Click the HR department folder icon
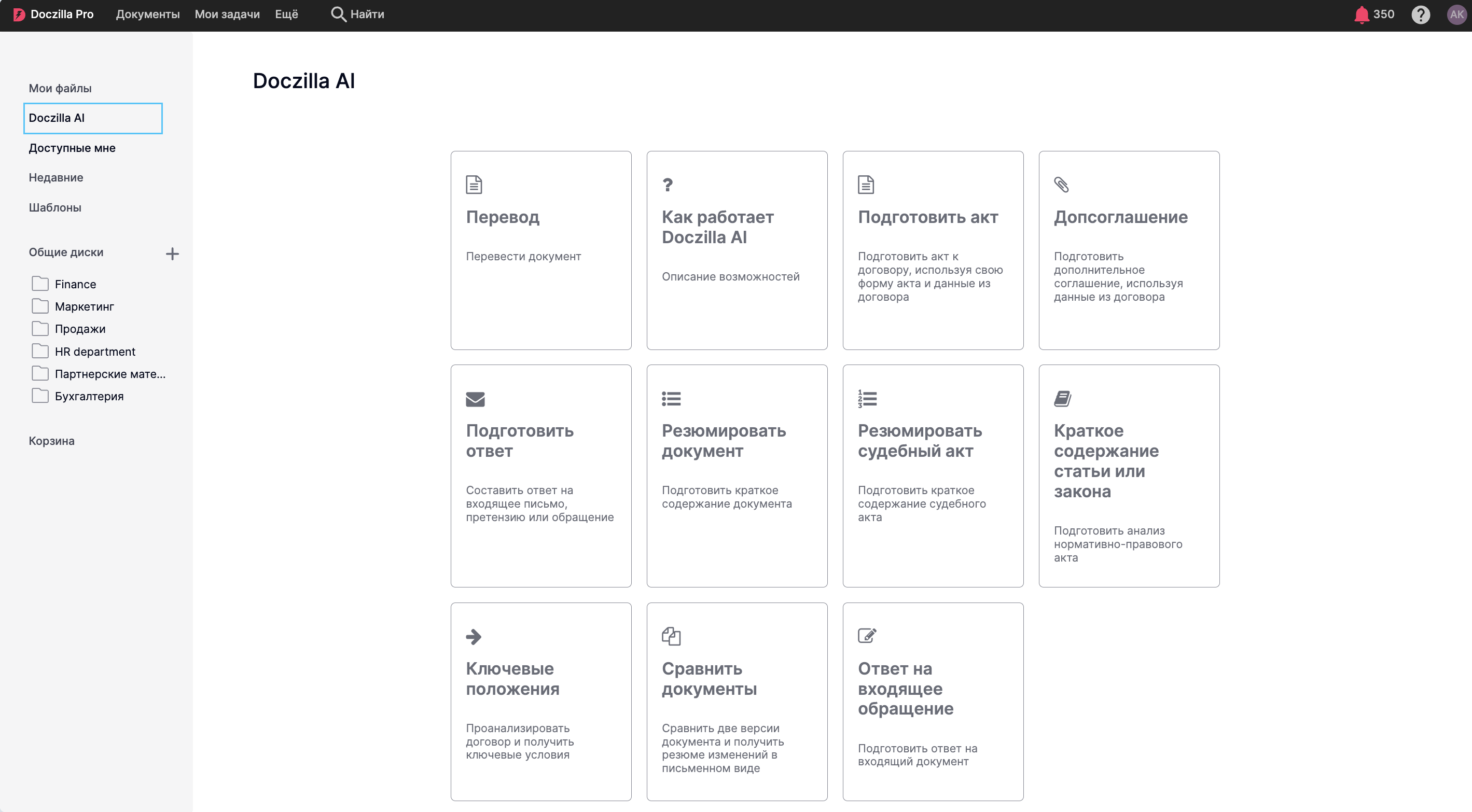The width and height of the screenshot is (1472, 812). click(x=40, y=351)
